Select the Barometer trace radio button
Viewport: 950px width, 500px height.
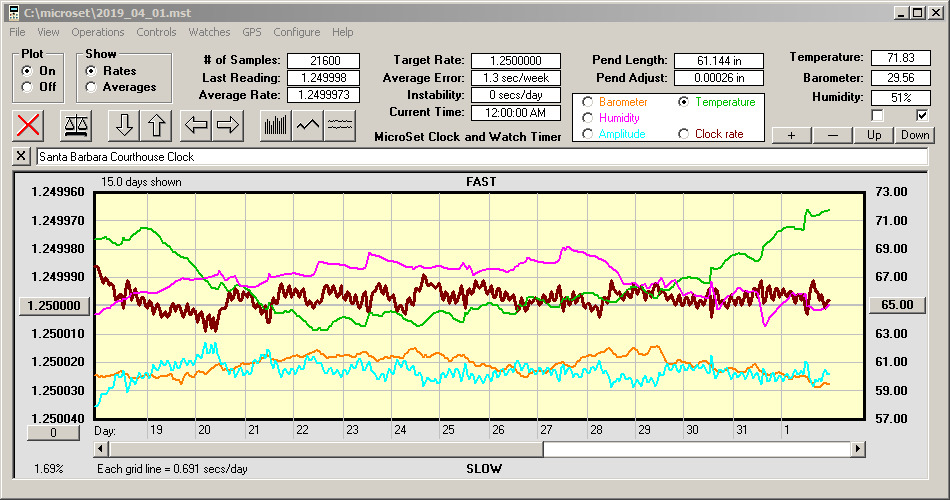[x=587, y=102]
